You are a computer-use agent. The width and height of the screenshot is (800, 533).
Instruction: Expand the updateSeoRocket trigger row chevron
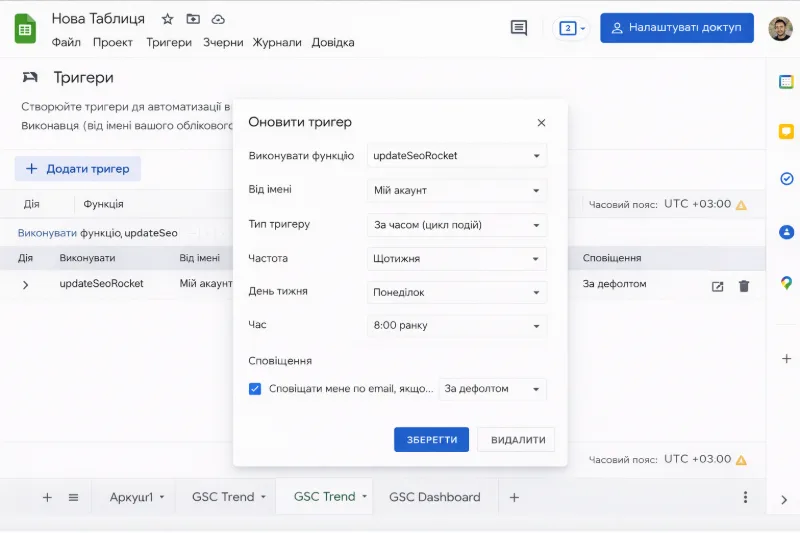pyautogui.click(x=26, y=285)
